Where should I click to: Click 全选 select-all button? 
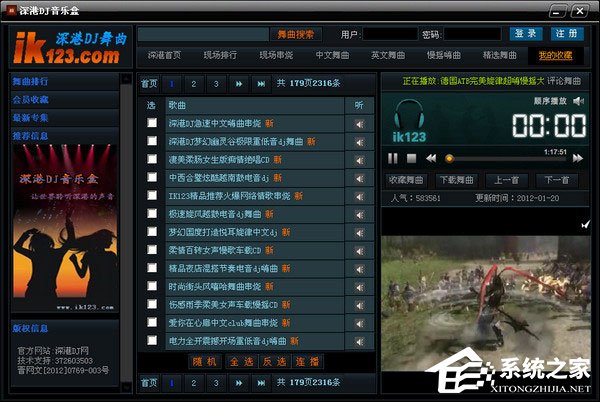point(242,361)
